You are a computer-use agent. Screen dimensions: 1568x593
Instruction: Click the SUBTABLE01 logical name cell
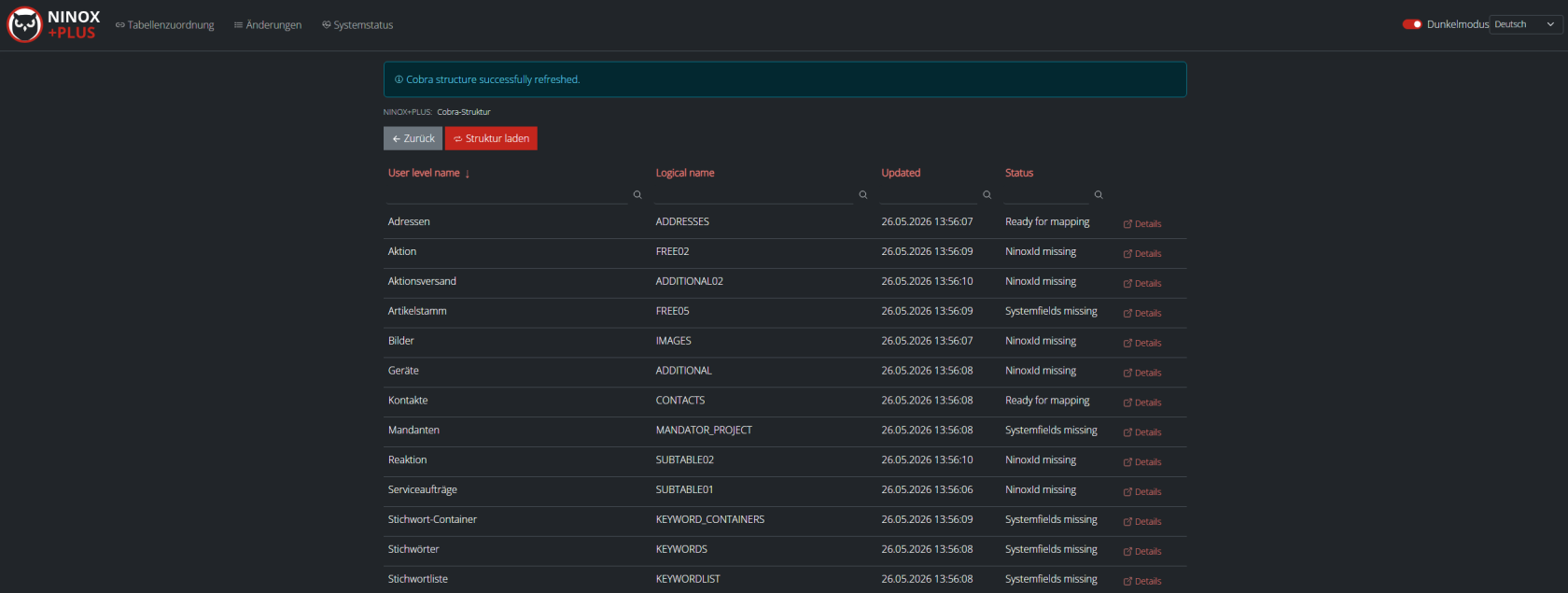pos(684,490)
